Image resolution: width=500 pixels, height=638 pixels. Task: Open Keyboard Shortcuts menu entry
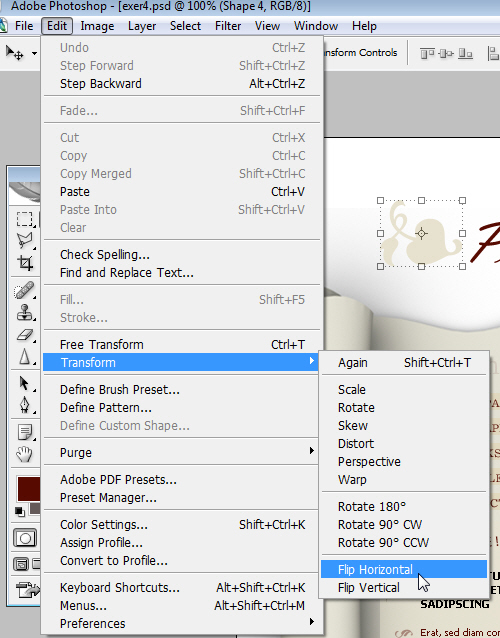pyautogui.click(x=181, y=587)
